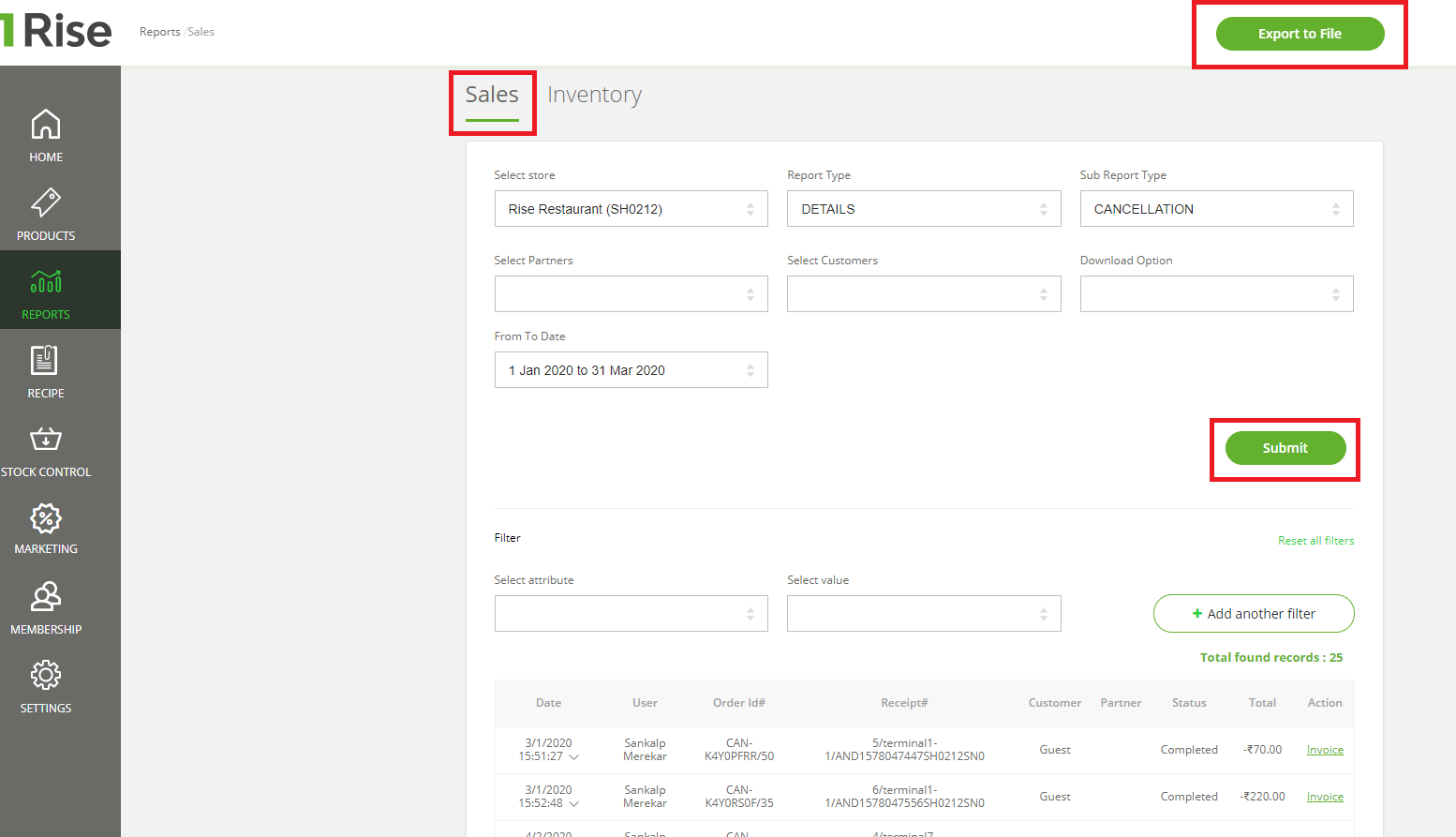The width and height of the screenshot is (1456, 837).
Task: Expand row chevron for 15:51:27 entry
Action: pos(574,756)
